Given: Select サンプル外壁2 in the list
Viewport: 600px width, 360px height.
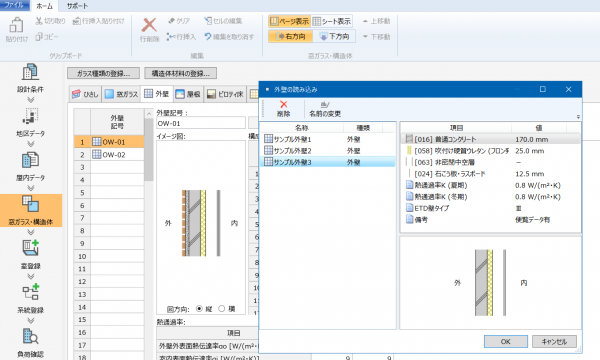Looking at the screenshot, I should 328,151.
